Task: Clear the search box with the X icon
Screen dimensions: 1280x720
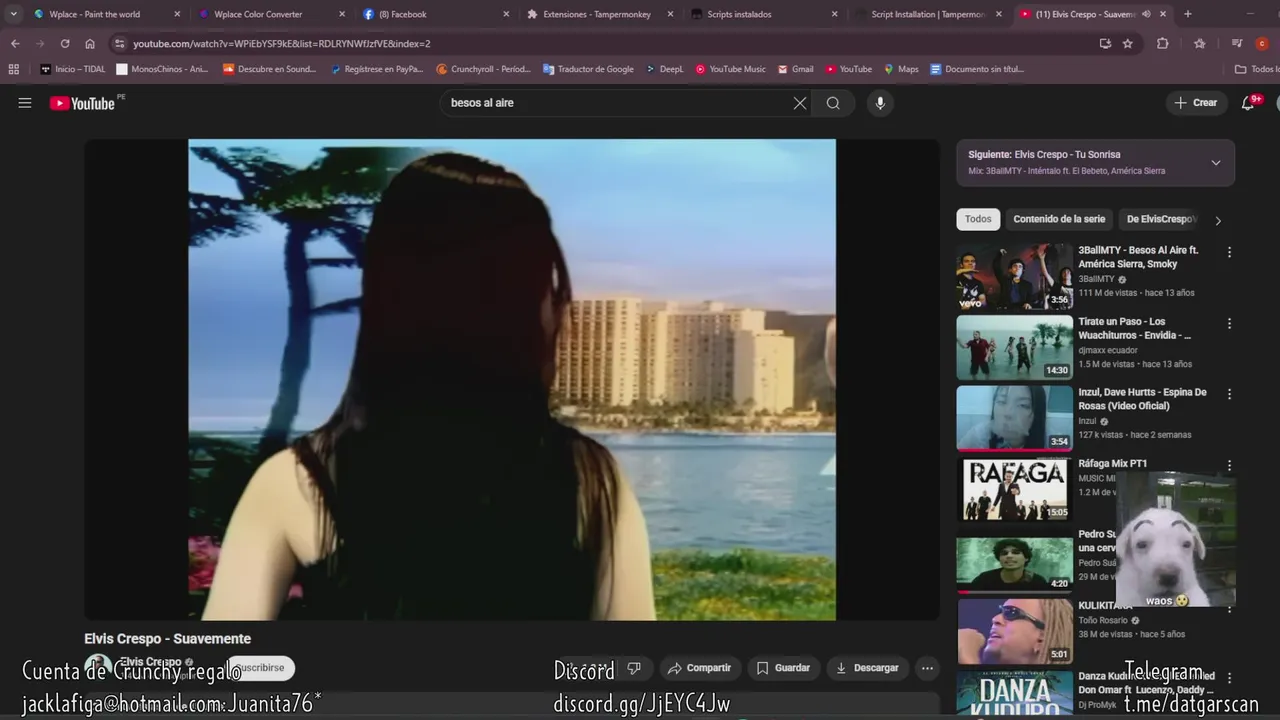Action: 800,103
